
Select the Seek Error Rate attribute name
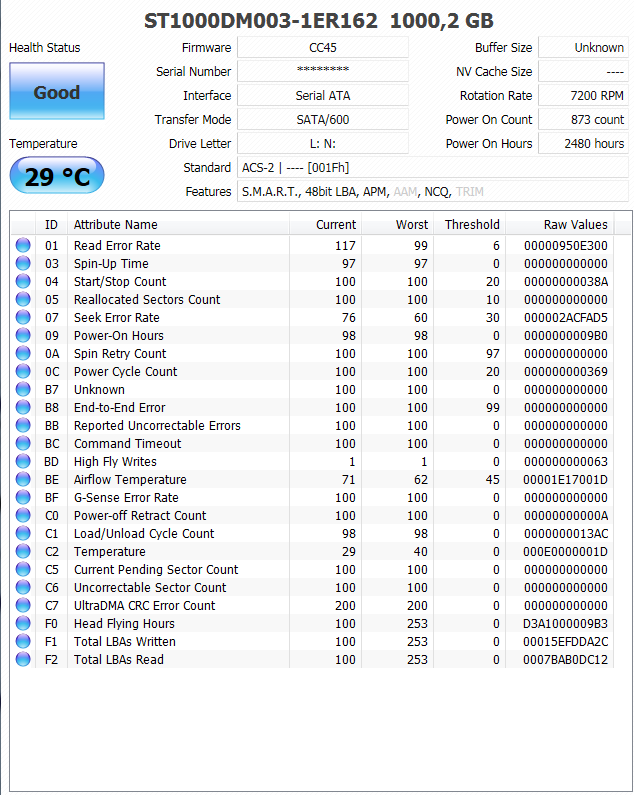tap(117, 317)
